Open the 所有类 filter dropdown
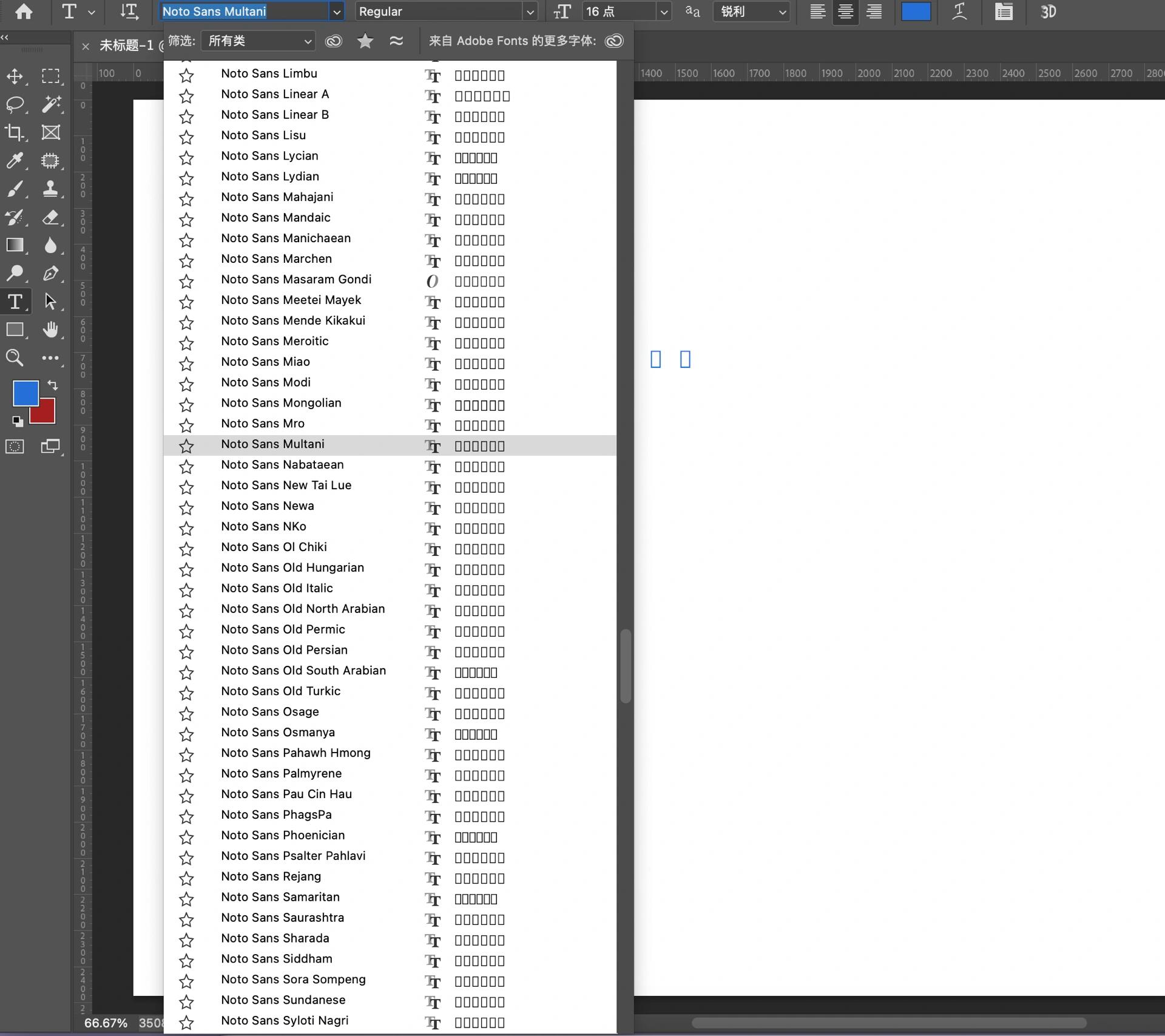Screen dimensions: 1165x1036 [x=258, y=41]
